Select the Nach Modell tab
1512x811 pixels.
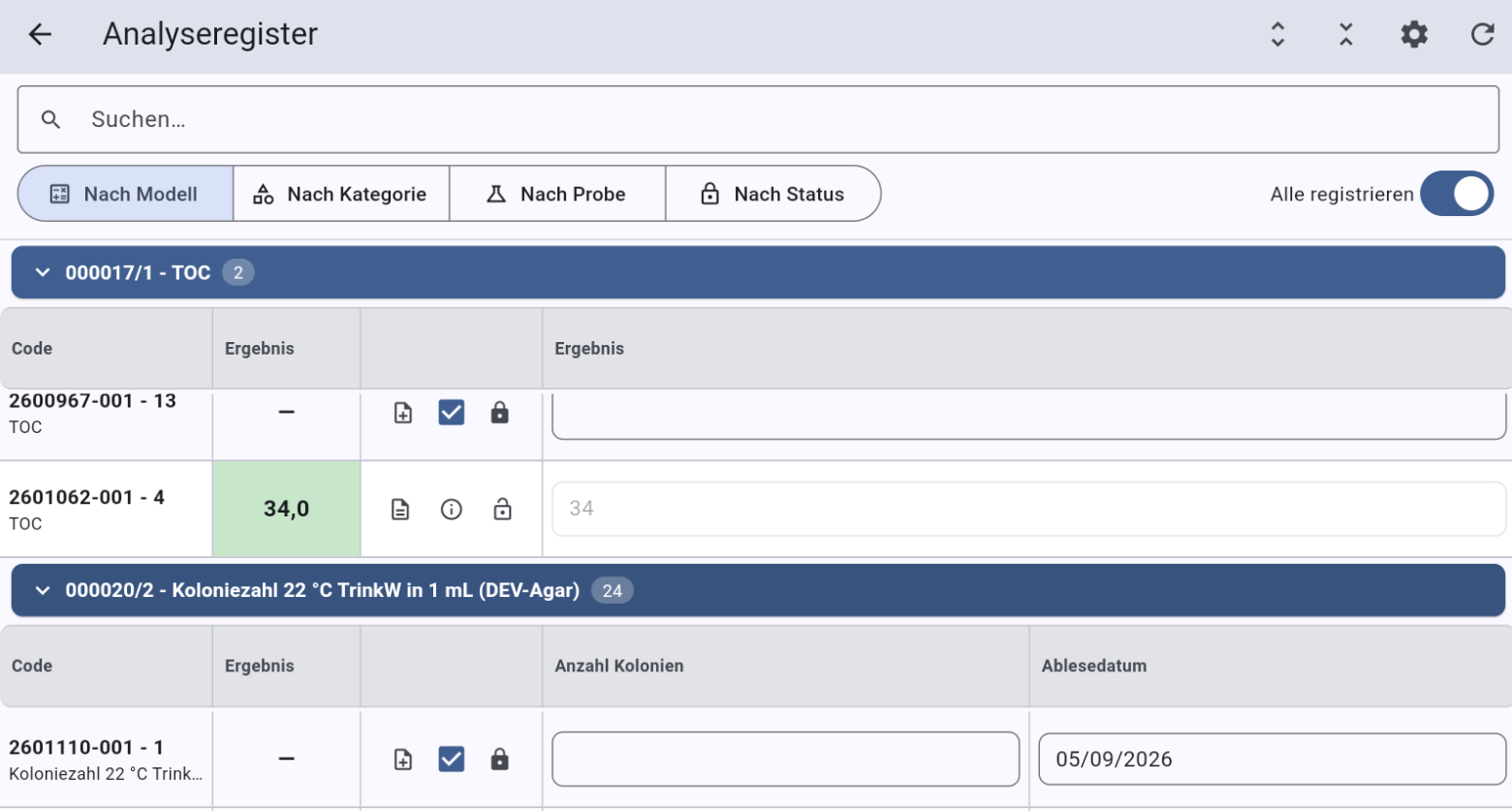(x=125, y=194)
